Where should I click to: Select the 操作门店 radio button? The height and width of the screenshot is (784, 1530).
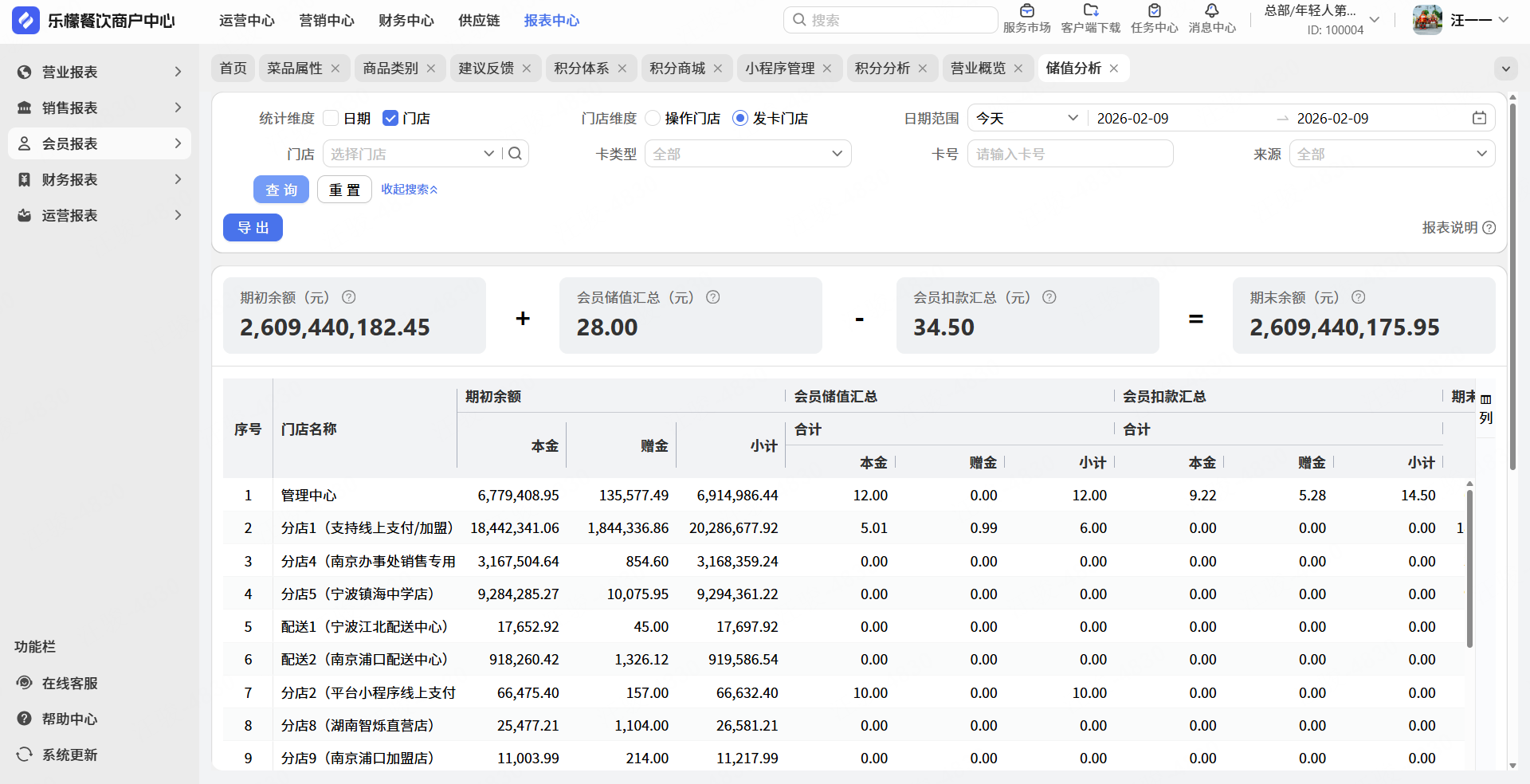653,119
